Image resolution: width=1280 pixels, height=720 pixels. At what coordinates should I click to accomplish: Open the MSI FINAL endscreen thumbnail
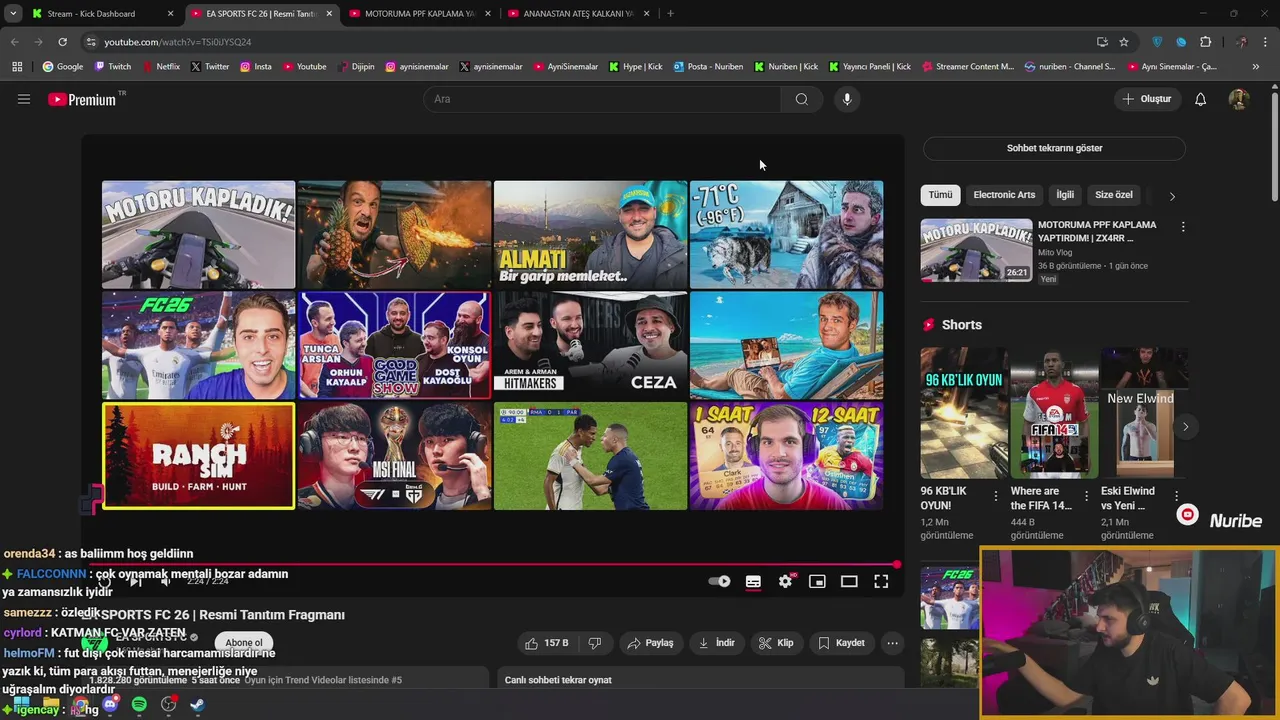click(x=394, y=456)
